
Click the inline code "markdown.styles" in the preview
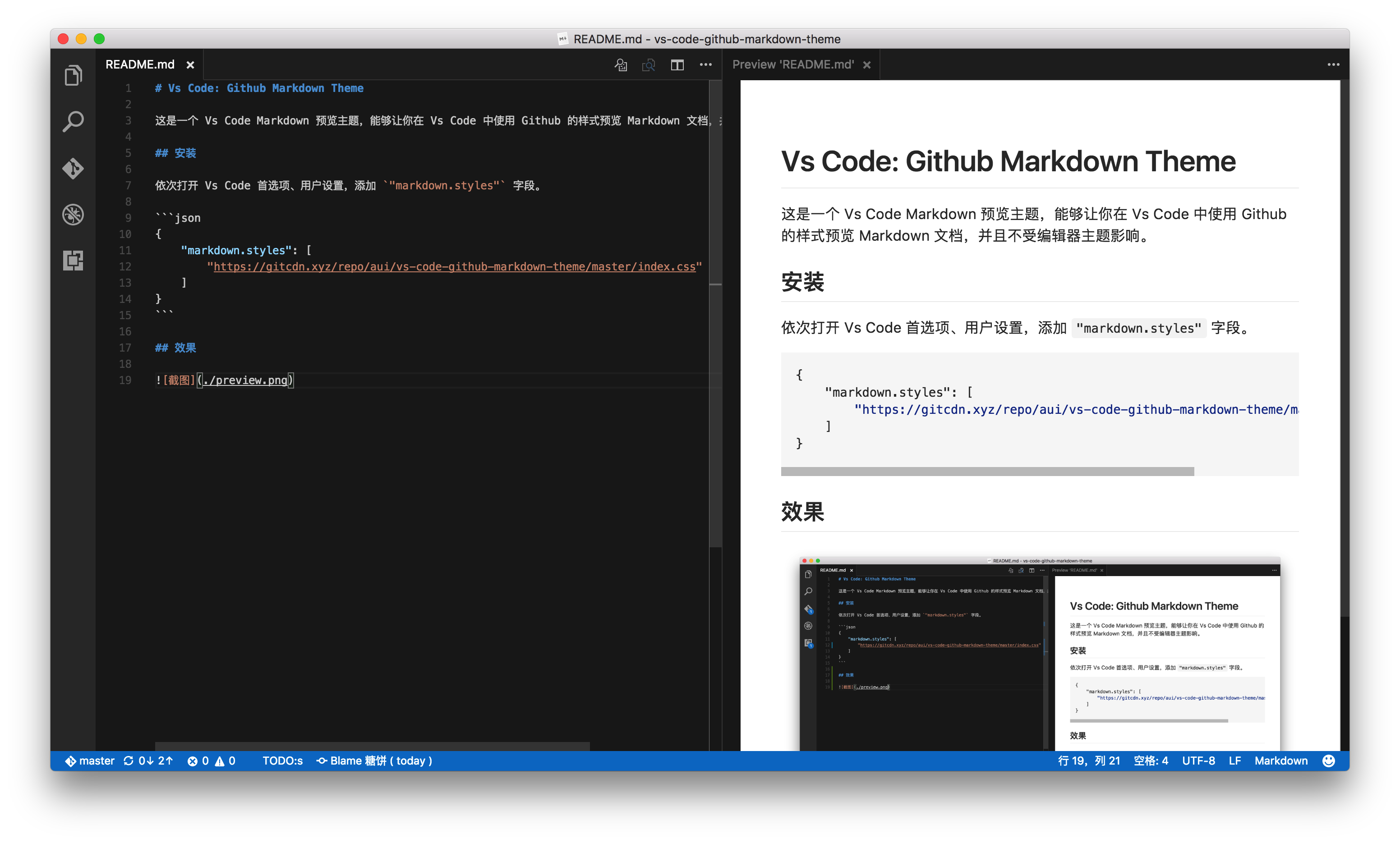pyautogui.click(x=1139, y=328)
